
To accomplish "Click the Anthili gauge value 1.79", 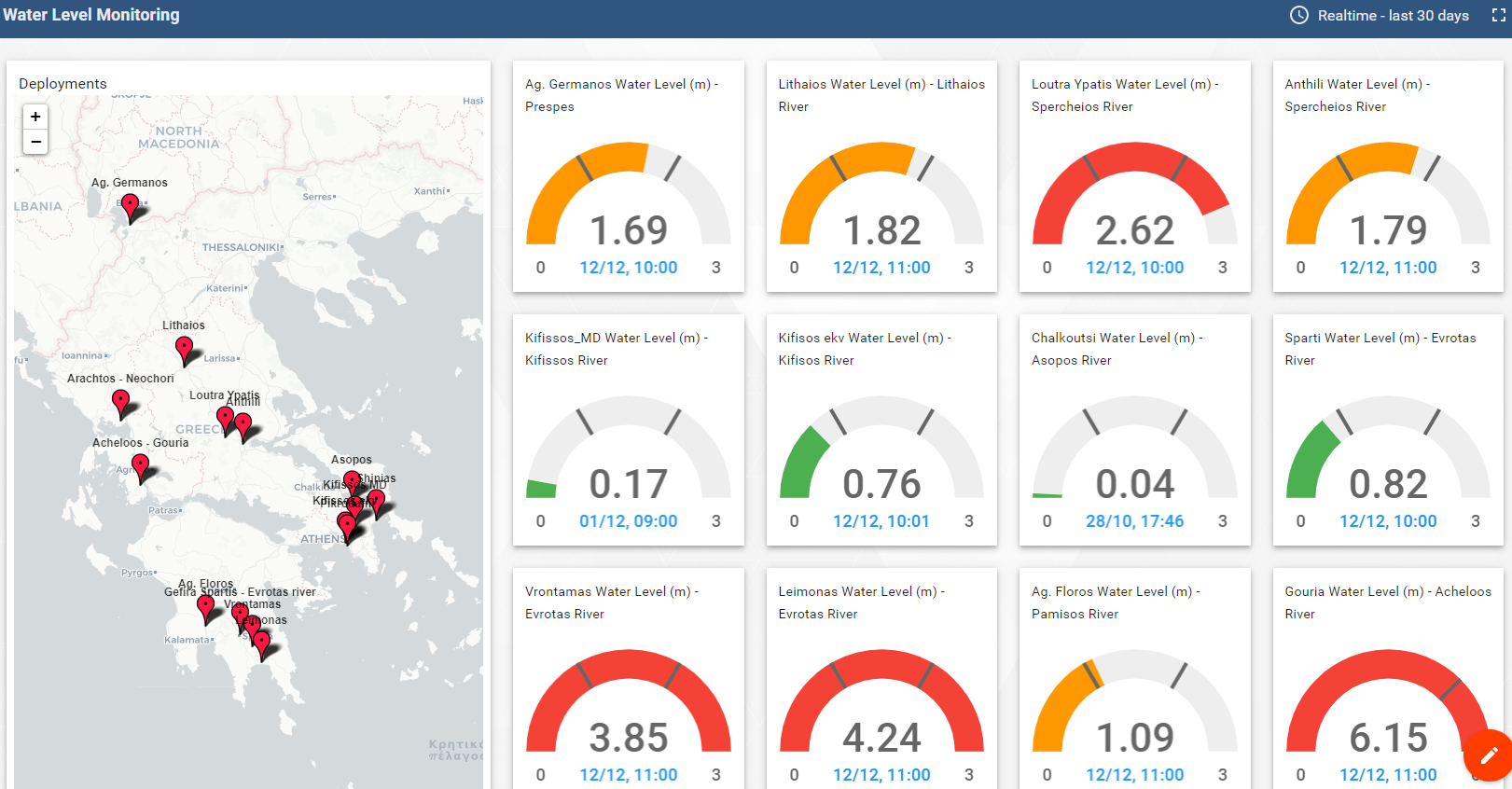I will 1389,230.
